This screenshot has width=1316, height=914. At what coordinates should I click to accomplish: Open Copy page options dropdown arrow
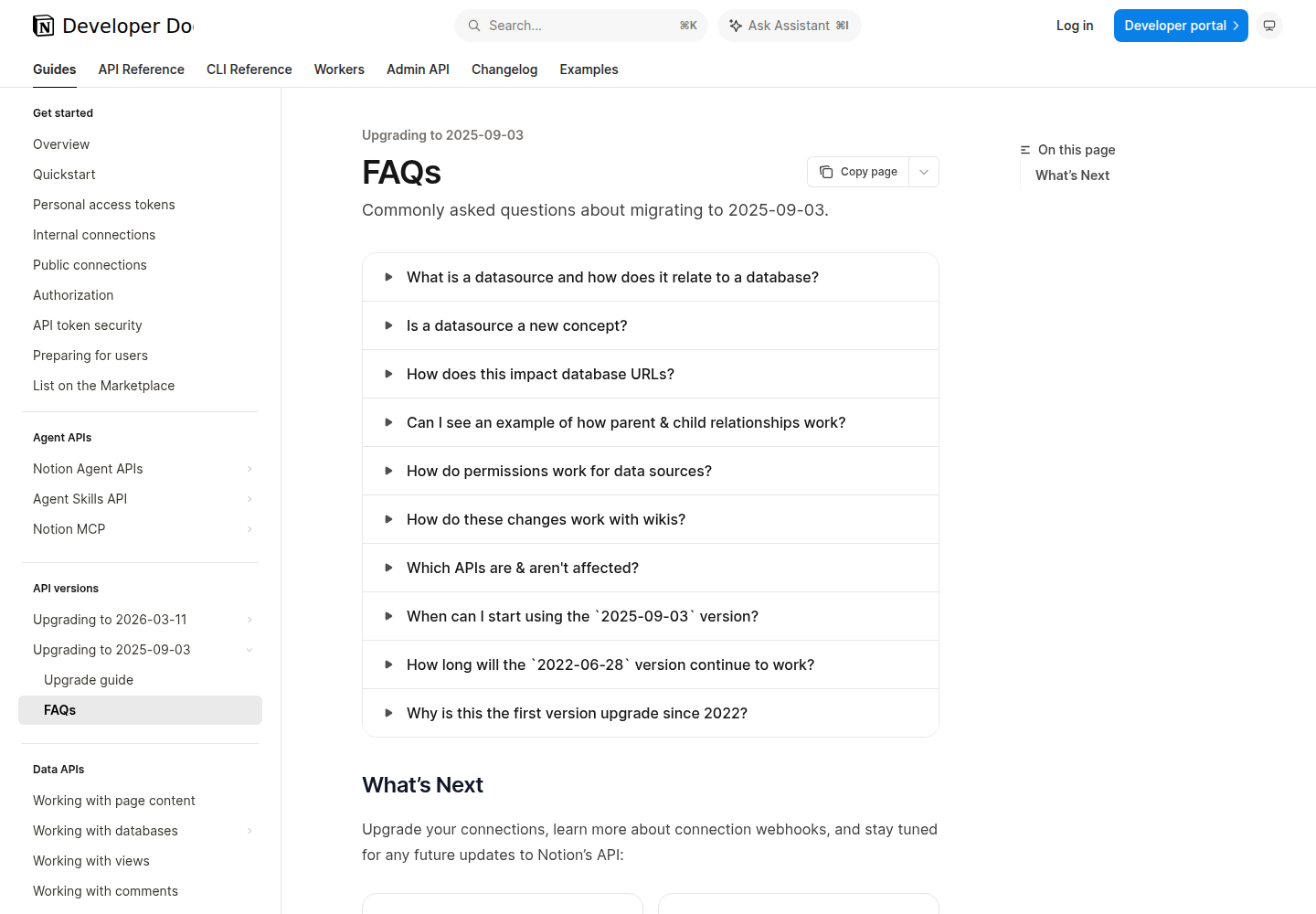924,172
